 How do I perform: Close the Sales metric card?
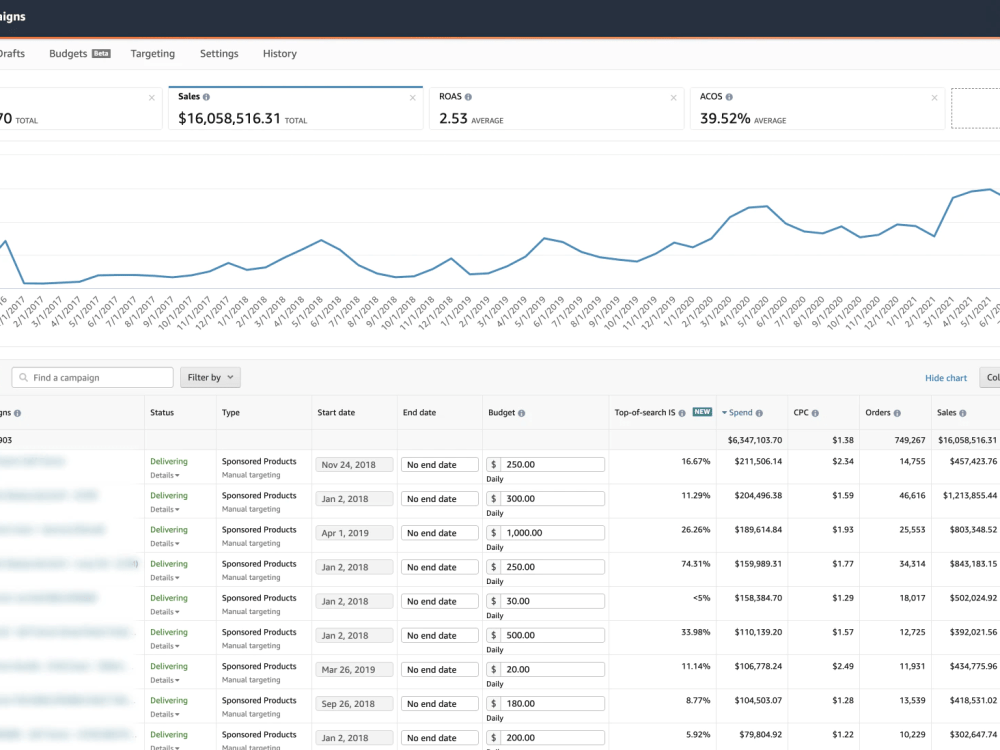pyautogui.click(x=413, y=98)
